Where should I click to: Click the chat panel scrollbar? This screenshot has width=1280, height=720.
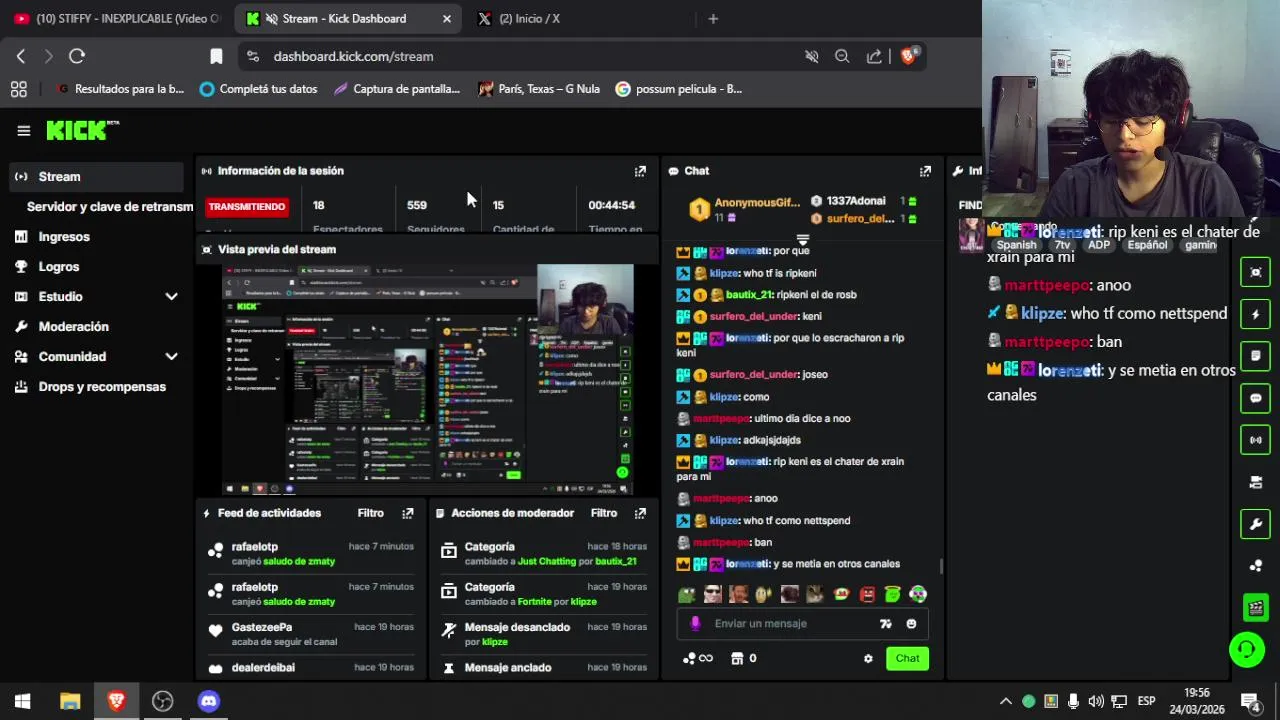(941, 567)
